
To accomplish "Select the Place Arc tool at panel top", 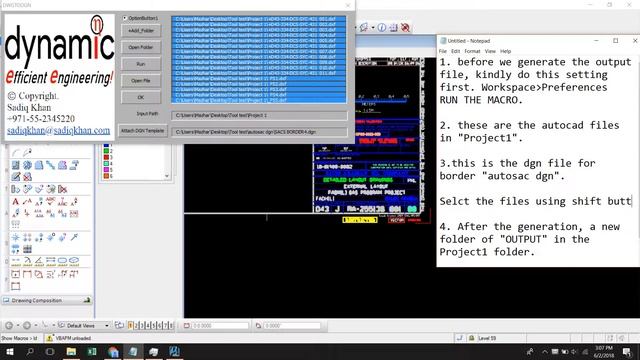I will point(16,153).
